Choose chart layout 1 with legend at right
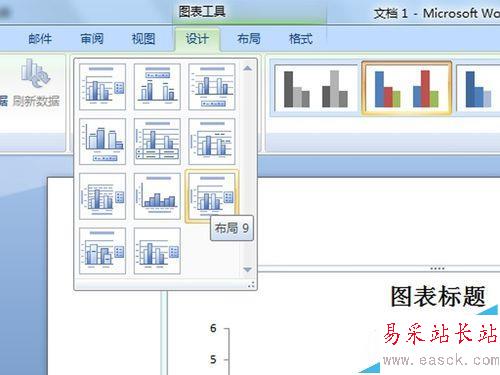 103,87
